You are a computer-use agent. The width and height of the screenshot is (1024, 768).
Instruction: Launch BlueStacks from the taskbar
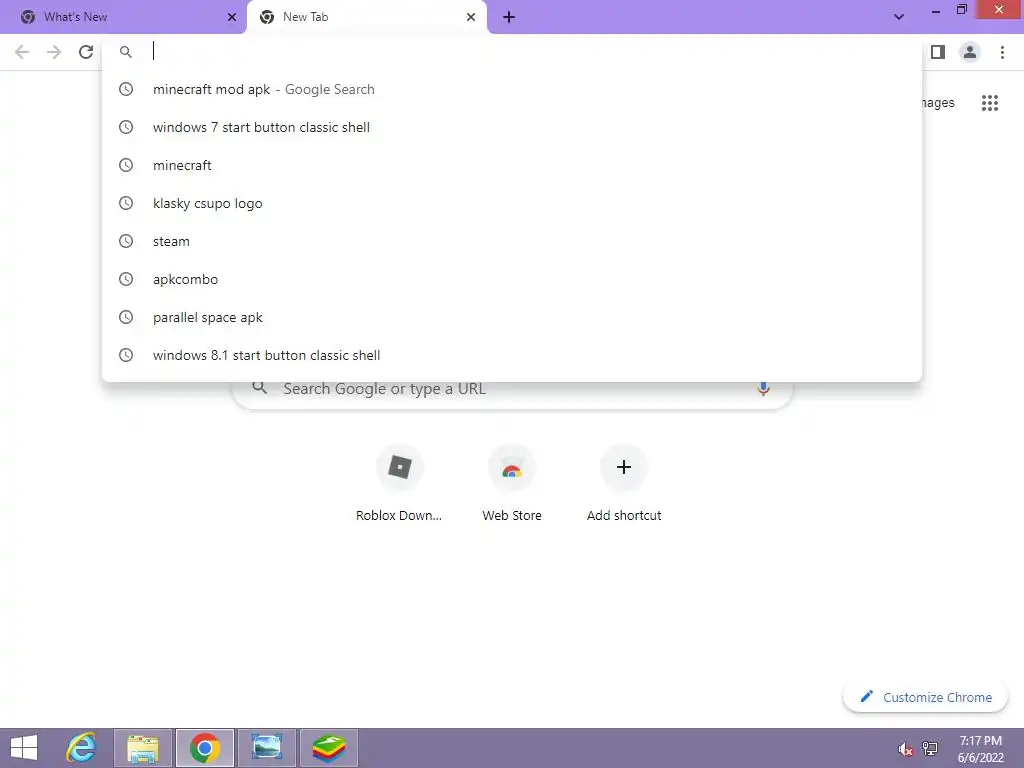click(x=328, y=748)
